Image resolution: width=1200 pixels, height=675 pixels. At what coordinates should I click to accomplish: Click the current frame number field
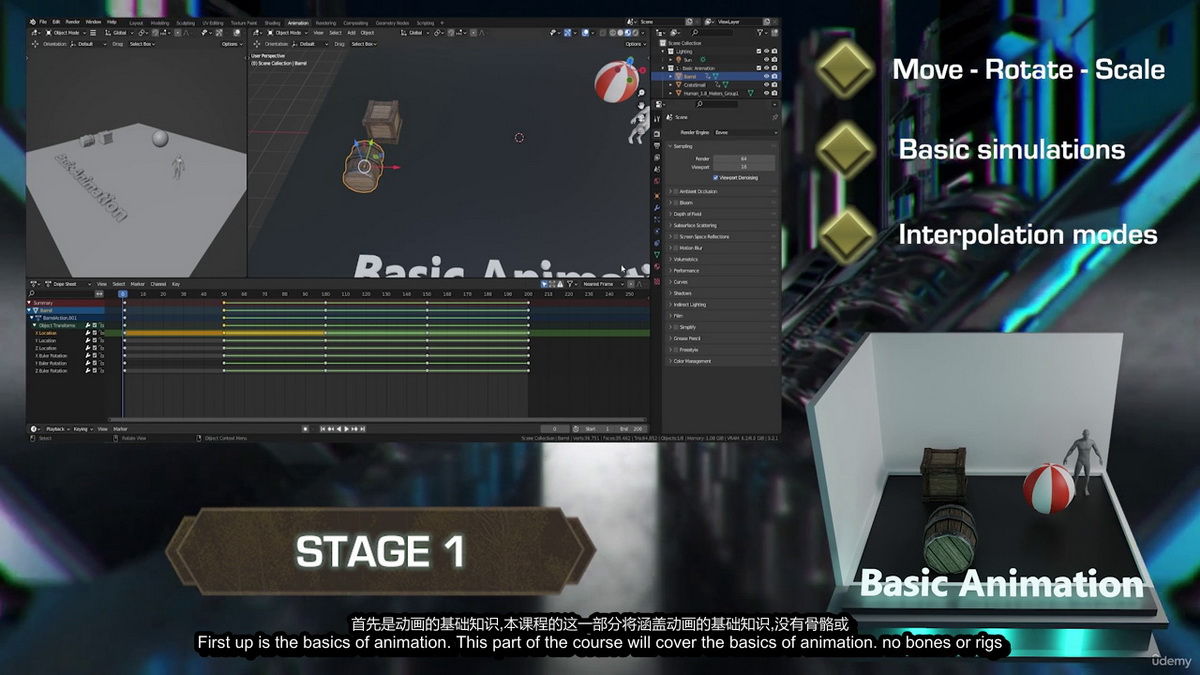point(555,429)
